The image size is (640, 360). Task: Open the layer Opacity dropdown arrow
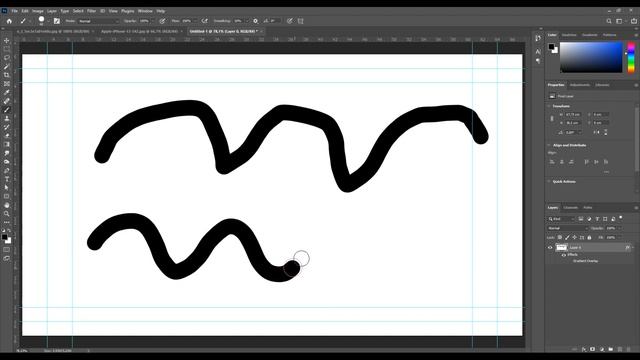coord(620,228)
